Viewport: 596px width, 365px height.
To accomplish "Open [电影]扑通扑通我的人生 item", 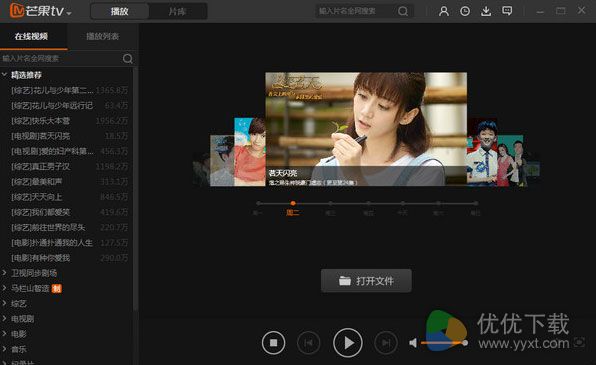I will pos(69,243).
